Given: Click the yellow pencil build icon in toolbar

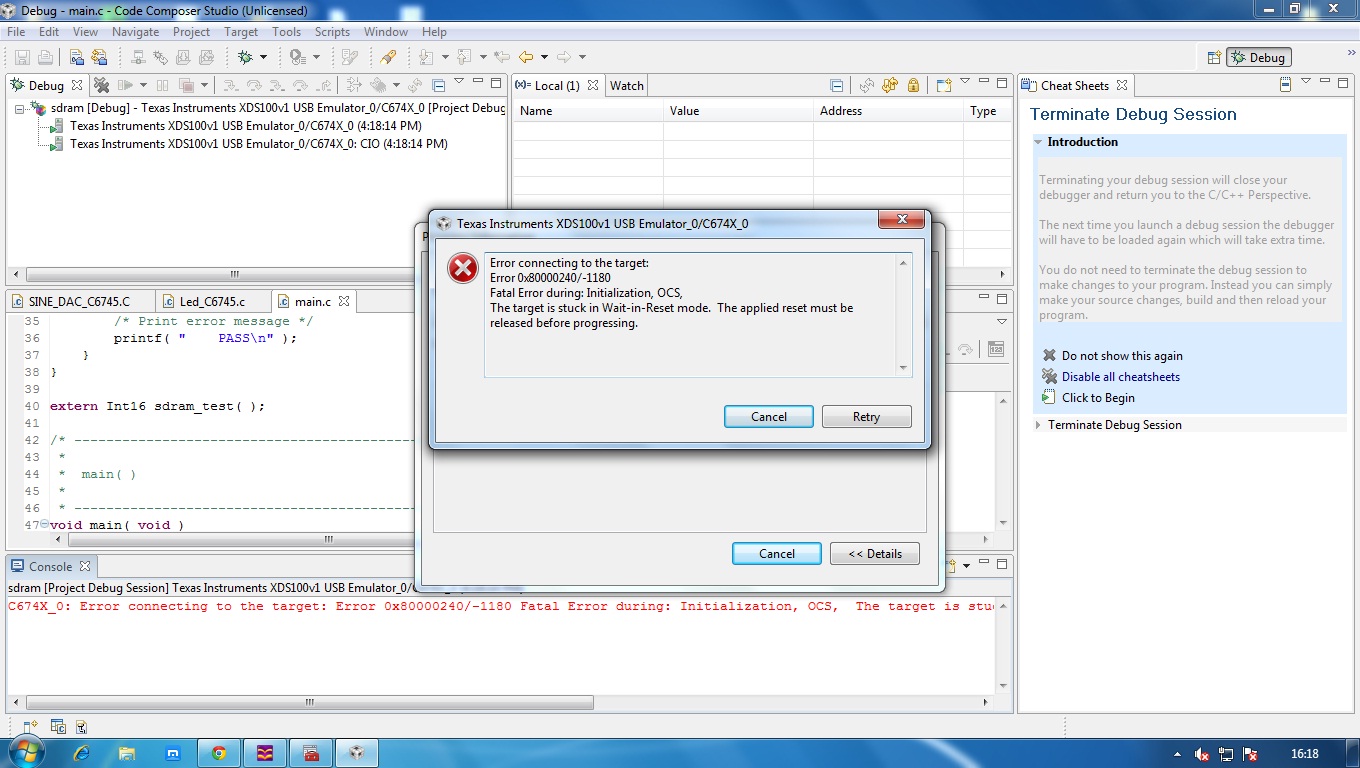Looking at the screenshot, I should [x=389, y=58].
